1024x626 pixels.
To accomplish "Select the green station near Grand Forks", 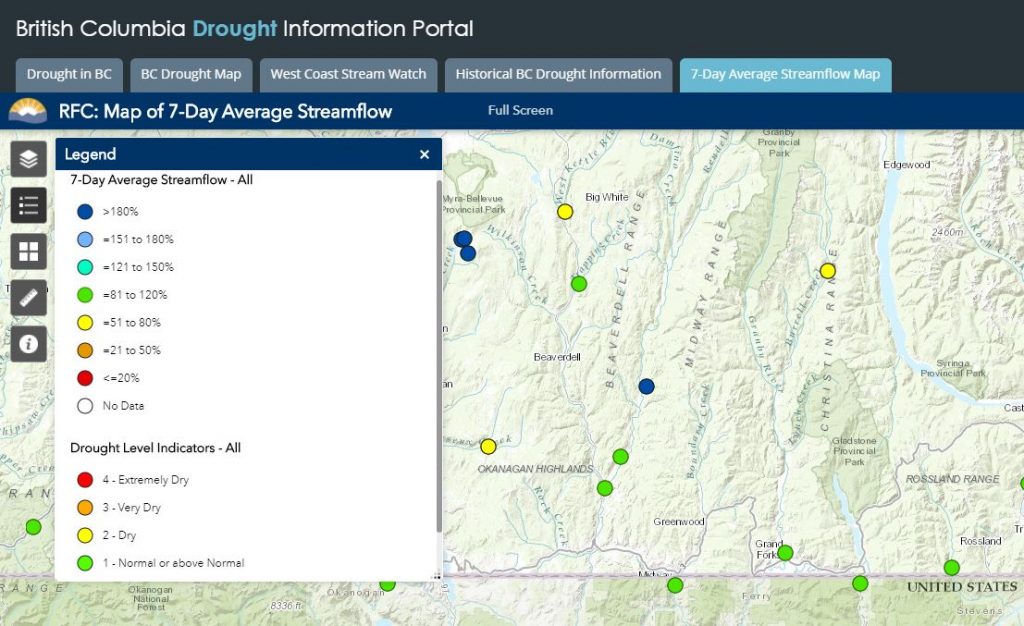I will [x=785, y=552].
